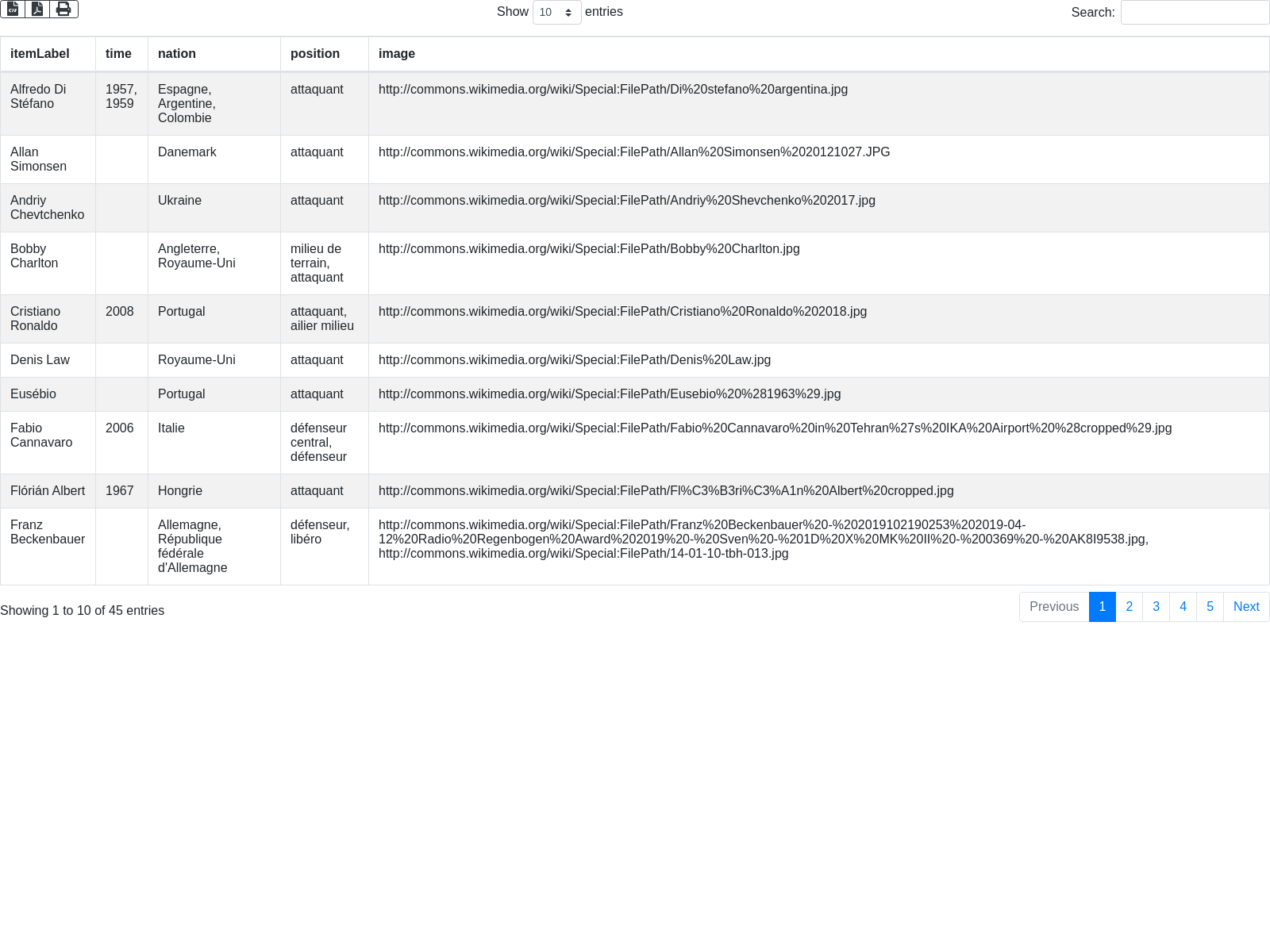Export the table as CSV

click(x=13, y=9)
